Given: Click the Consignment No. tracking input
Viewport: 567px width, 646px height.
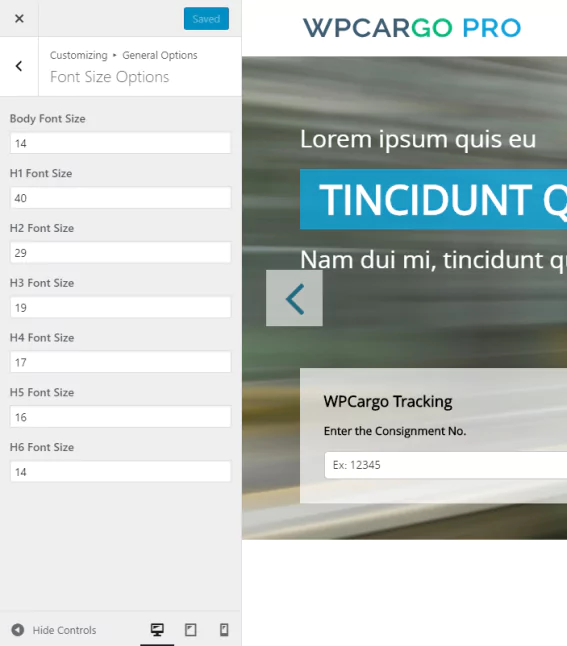Looking at the screenshot, I should [446, 465].
